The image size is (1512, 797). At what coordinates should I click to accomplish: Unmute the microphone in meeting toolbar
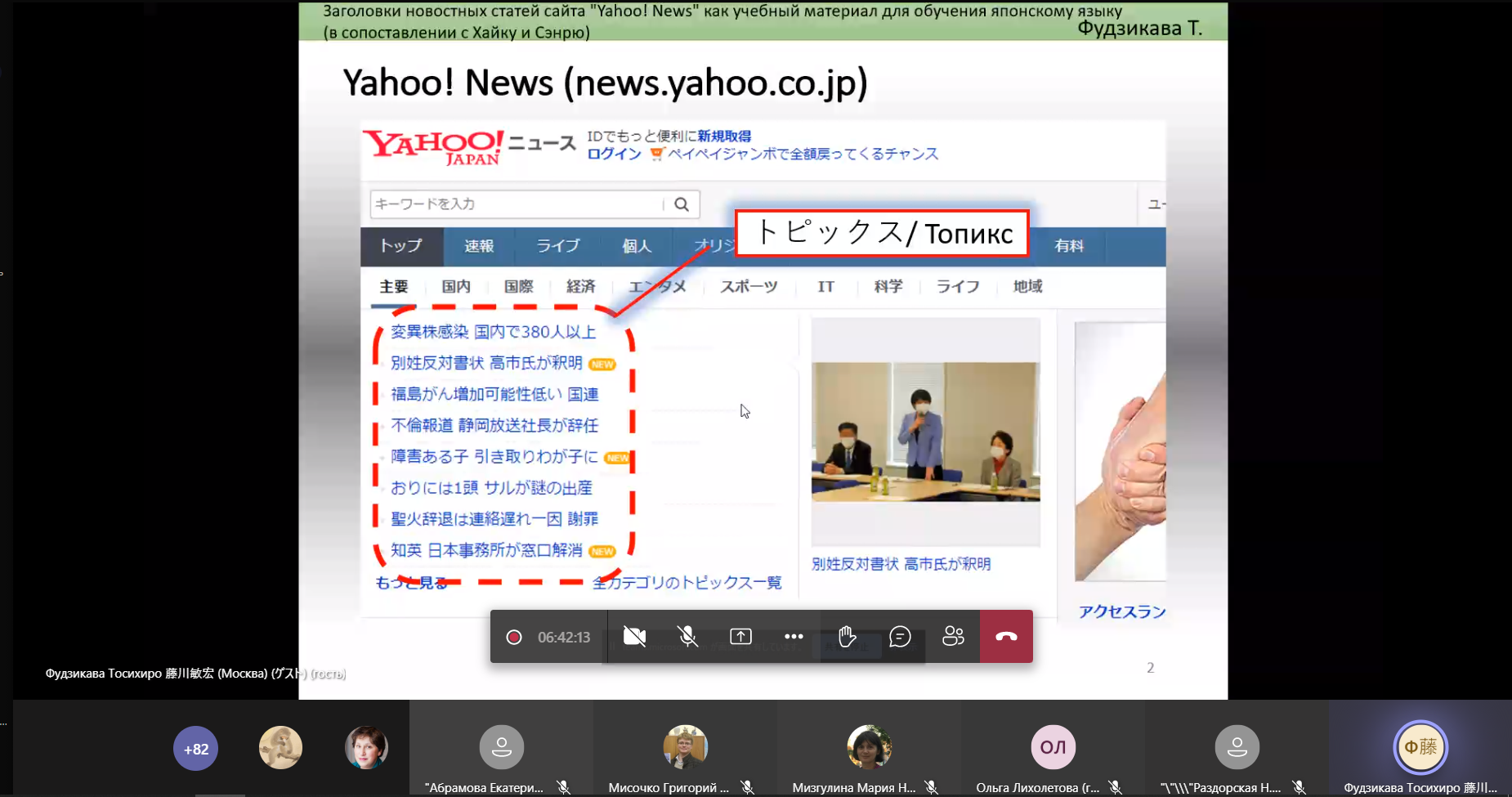pos(687,636)
